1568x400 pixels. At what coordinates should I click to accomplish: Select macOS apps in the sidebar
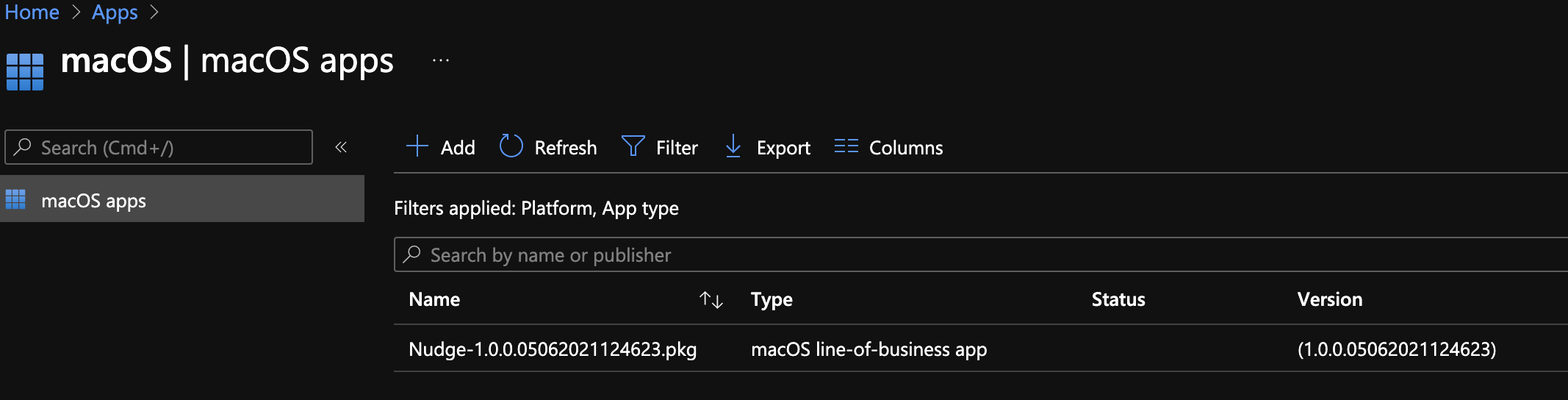(x=94, y=201)
